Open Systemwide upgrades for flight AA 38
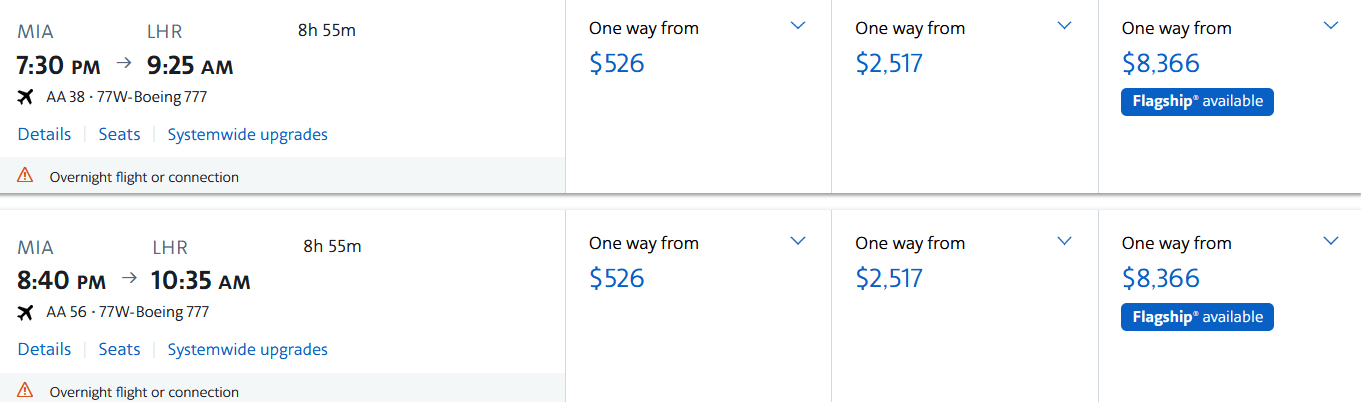Screen dimensions: 1361x402 (x=247, y=134)
